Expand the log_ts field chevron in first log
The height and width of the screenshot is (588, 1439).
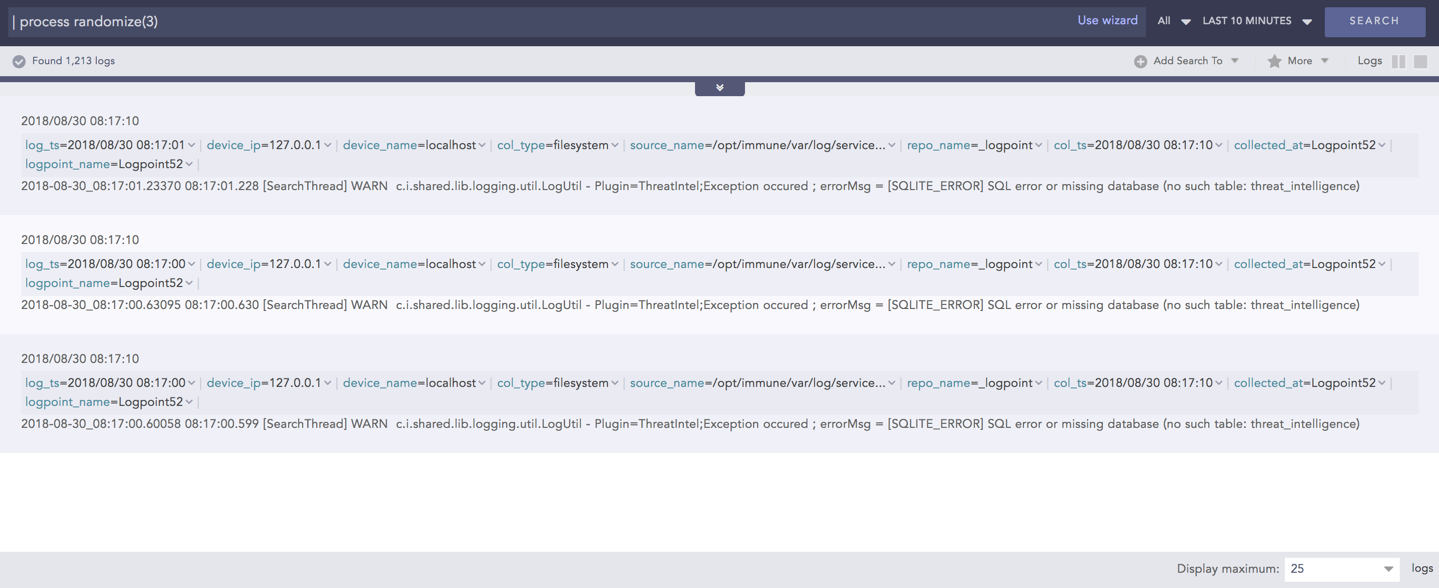[194, 144]
